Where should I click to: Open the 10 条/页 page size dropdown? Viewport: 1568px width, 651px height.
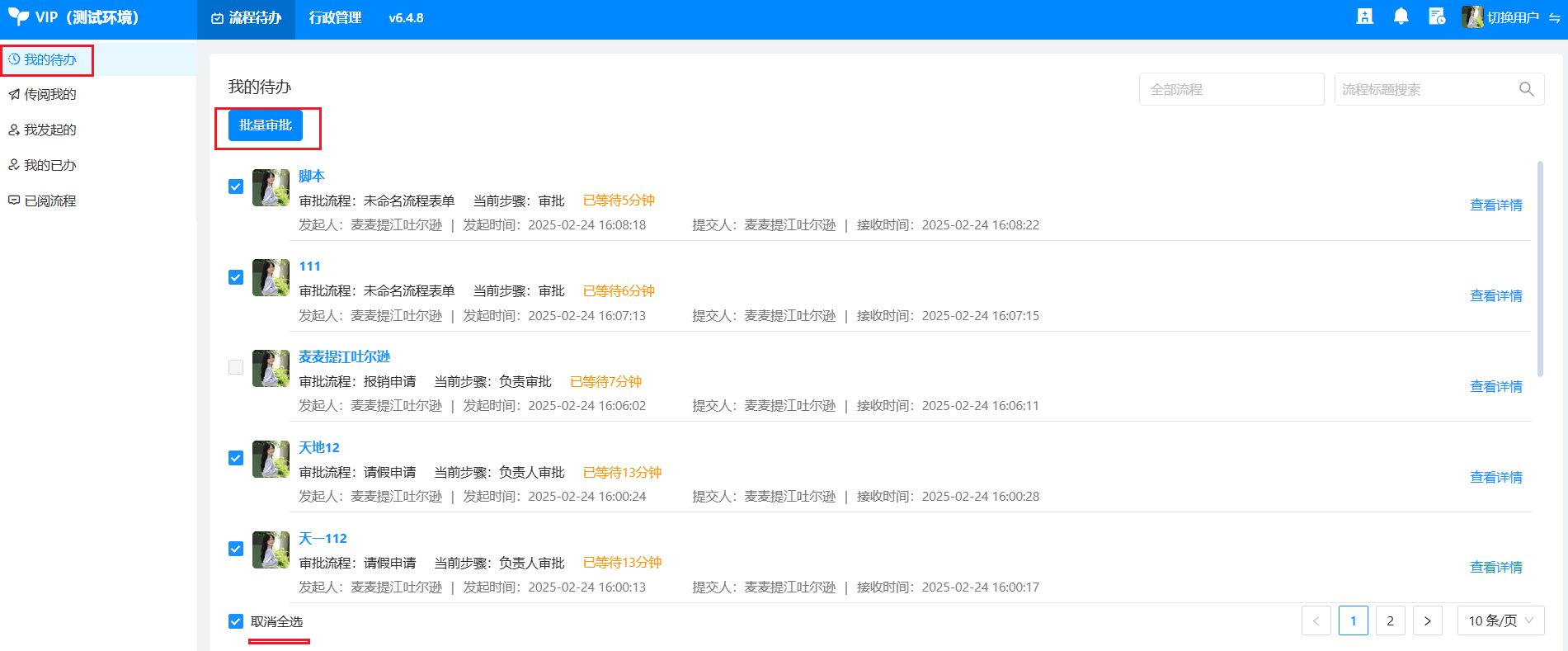click(x=1500, y=620)
